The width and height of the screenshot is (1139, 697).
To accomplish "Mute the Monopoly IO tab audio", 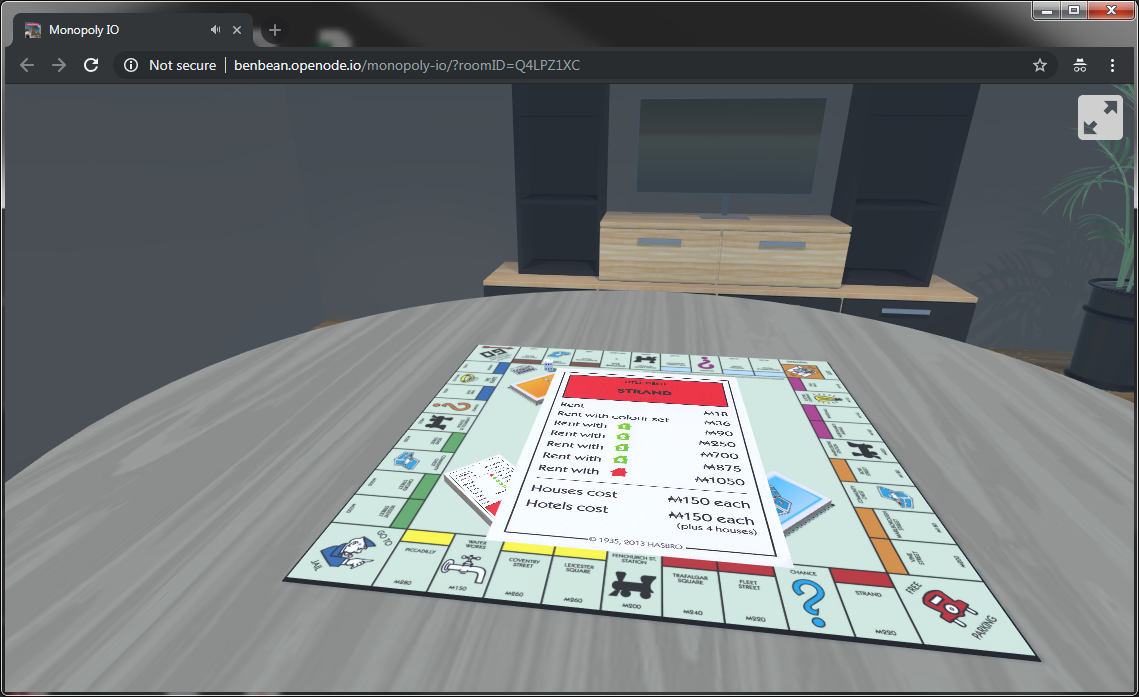I will [215, 30].
